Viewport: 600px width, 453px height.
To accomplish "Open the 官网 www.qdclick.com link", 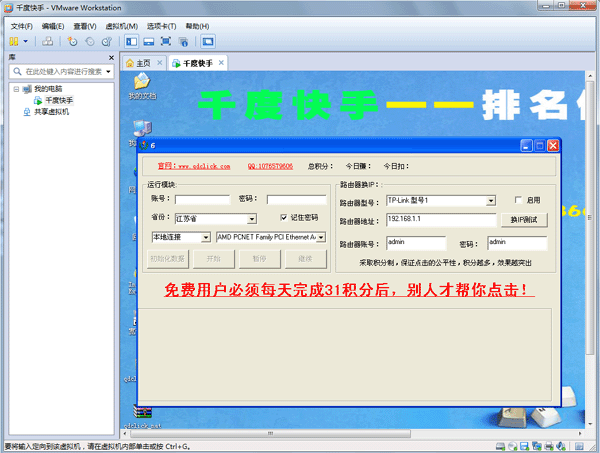I will 194,166.
